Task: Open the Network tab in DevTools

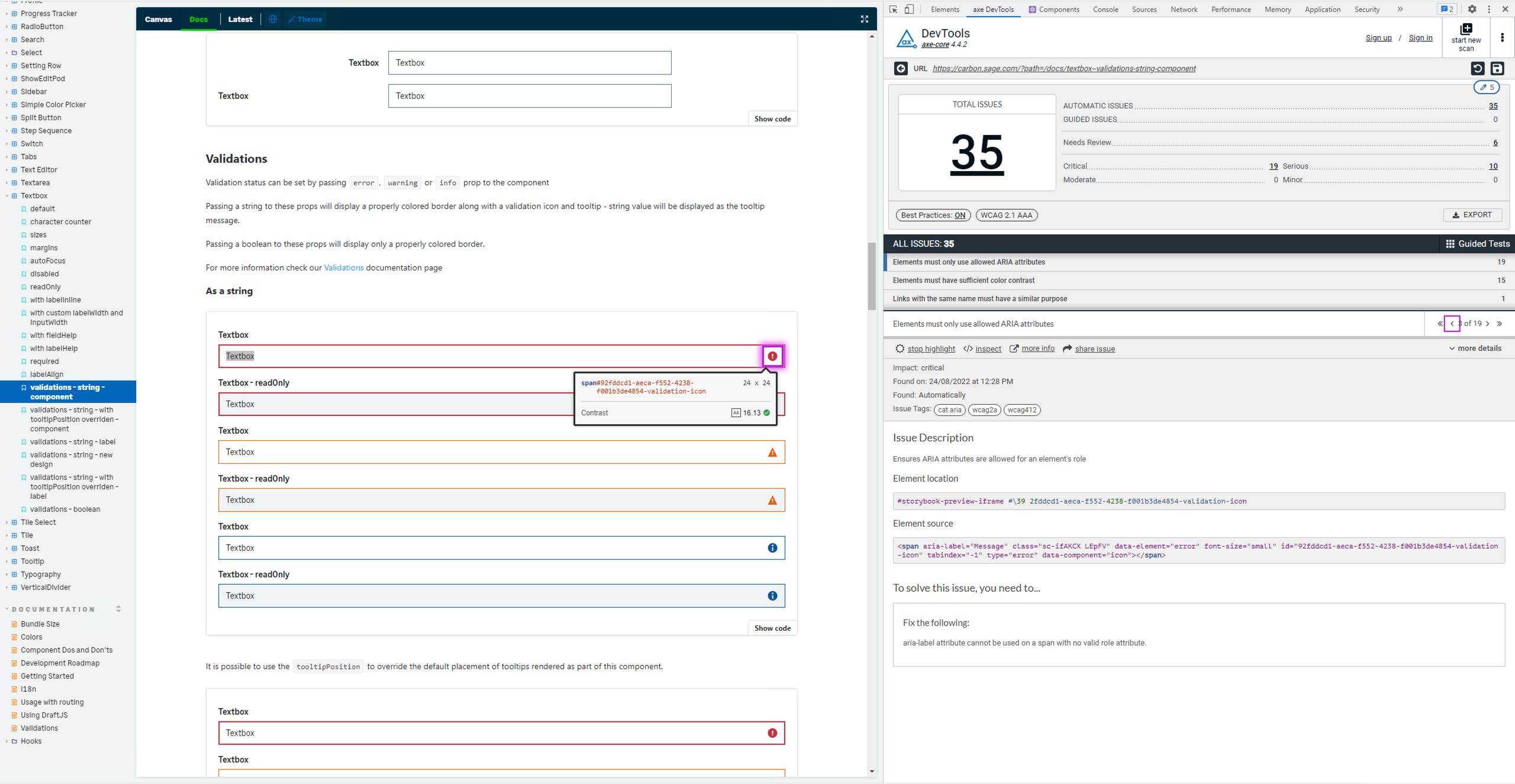Action: pyautogui.click(x=1184, y=9)
